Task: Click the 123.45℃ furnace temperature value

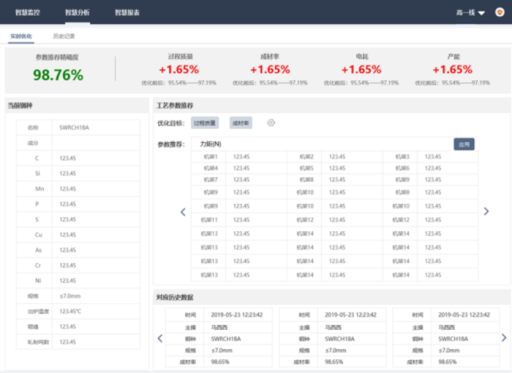Action: point(70,311)
